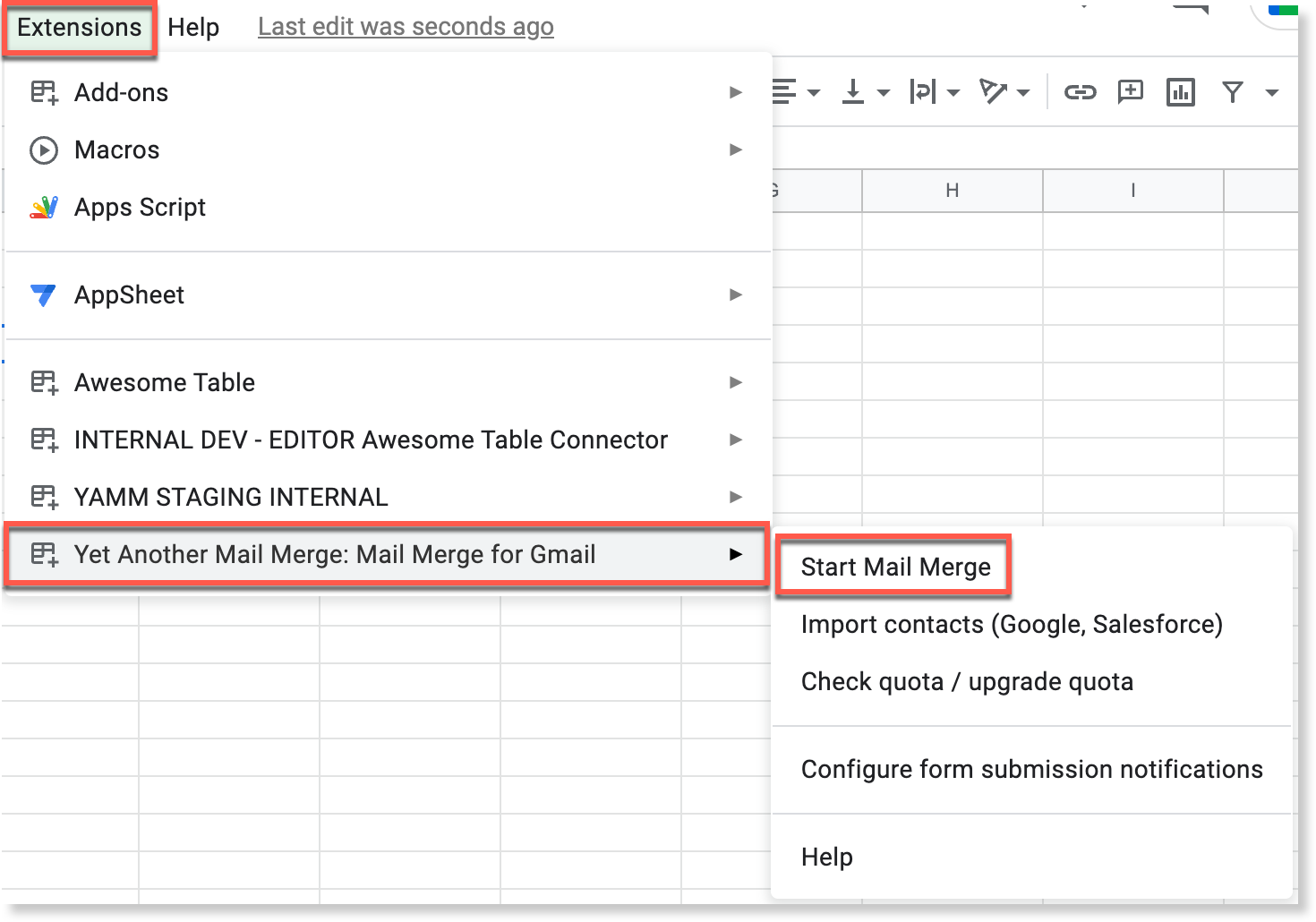Insert a comment with the toolbar icon
This screenshot has width=1316, height=922.
[x=1129, y=91]
